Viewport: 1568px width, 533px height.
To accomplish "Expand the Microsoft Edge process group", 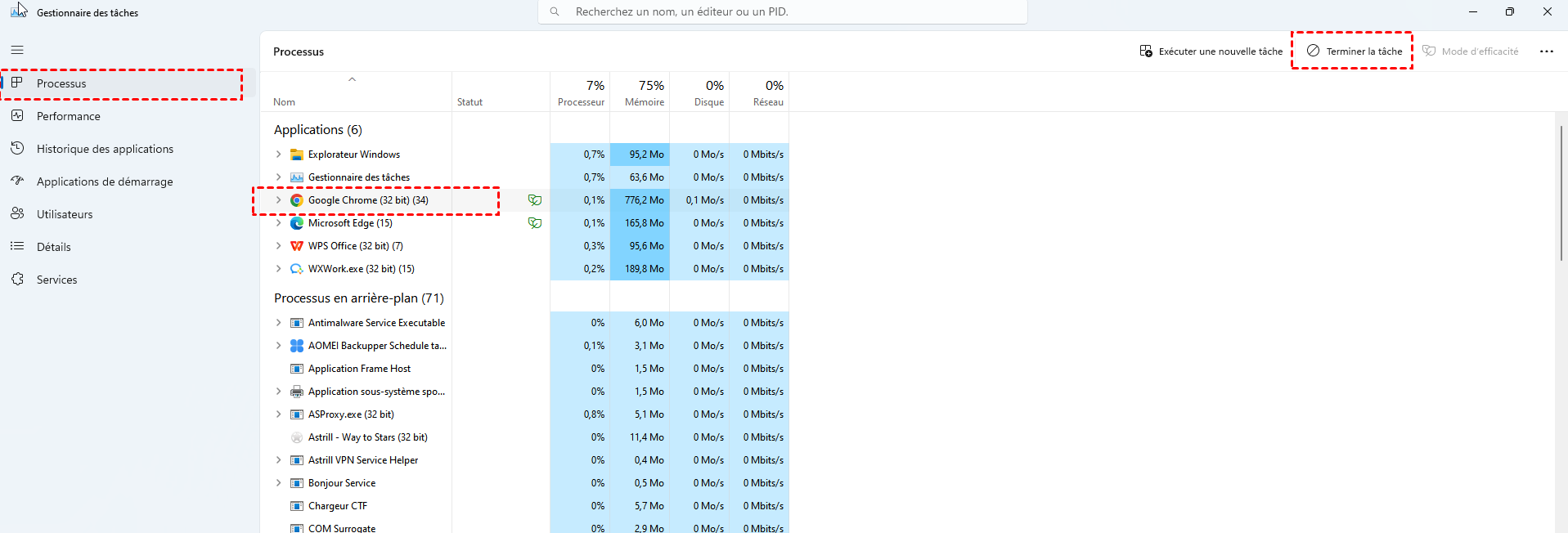I will (278, 223).
